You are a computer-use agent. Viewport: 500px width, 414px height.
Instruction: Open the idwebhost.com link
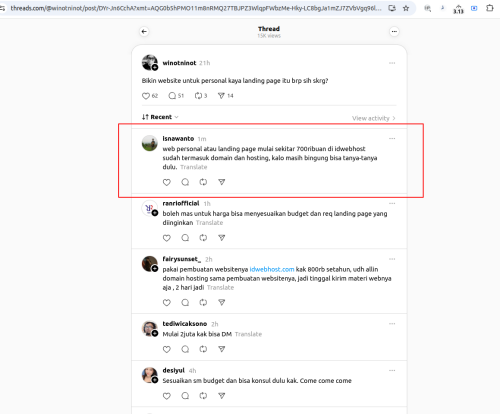(272, 269)
